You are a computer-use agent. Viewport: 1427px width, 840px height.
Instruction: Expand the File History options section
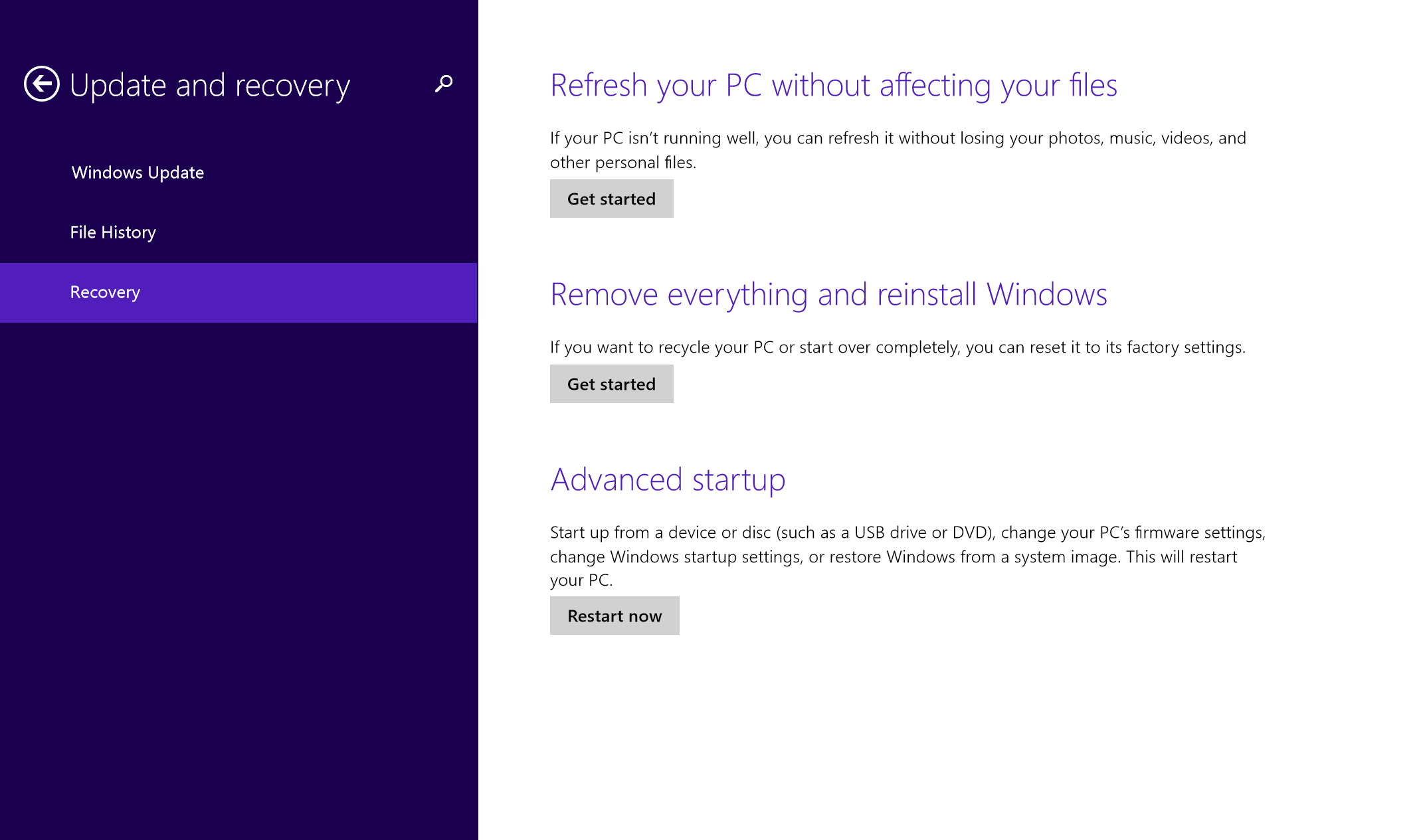[x=113, y=232]
